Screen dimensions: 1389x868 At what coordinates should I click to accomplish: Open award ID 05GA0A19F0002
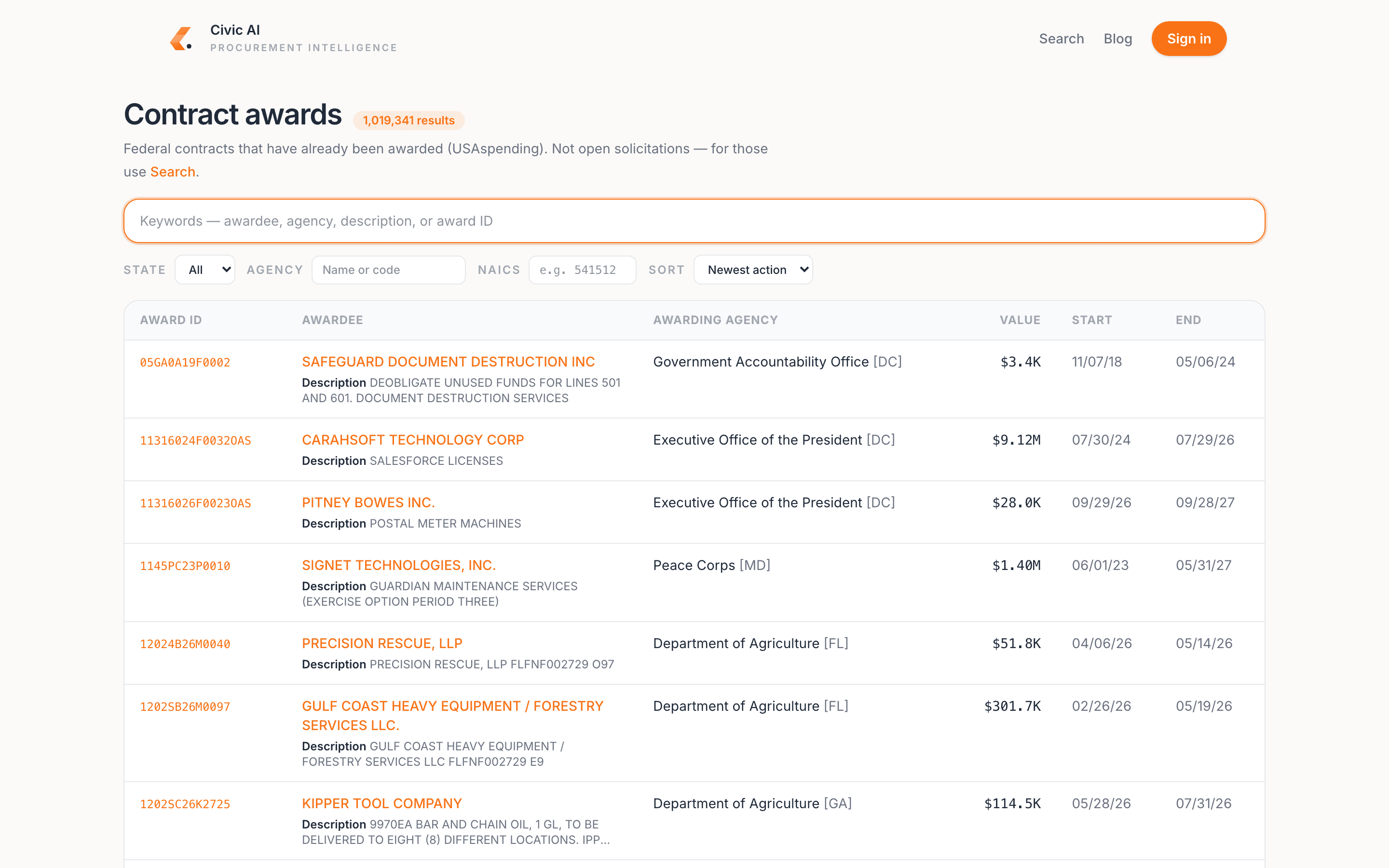[185, 363]
